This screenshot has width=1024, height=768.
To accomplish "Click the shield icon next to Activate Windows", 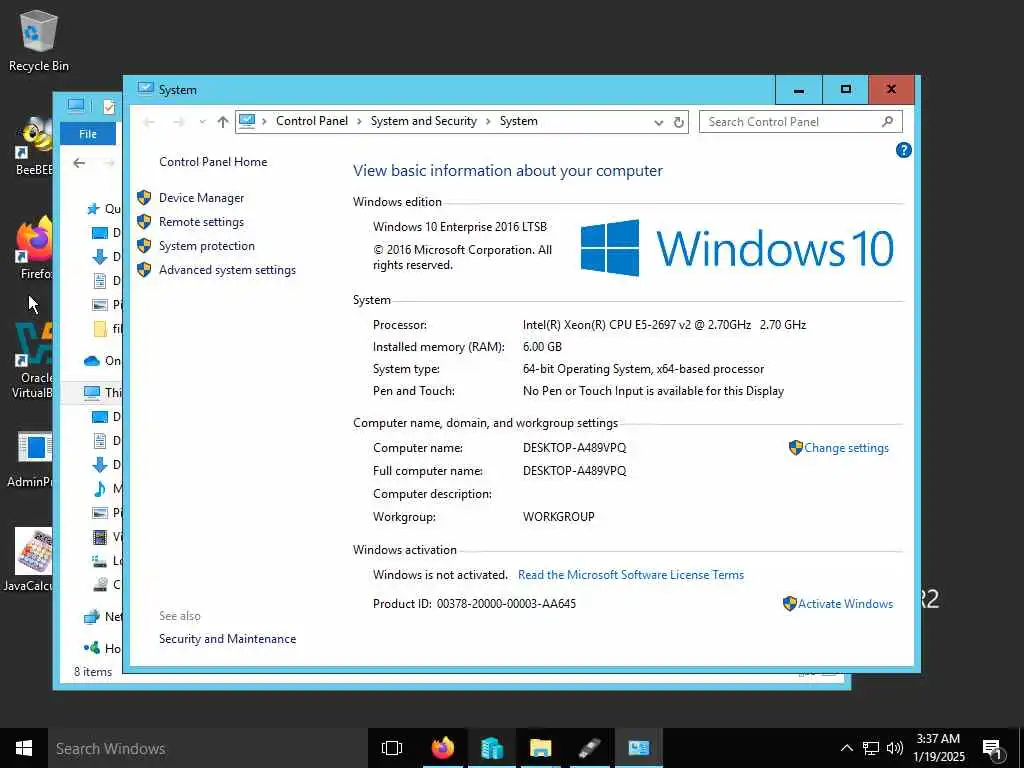I will [x=790, y=603].
